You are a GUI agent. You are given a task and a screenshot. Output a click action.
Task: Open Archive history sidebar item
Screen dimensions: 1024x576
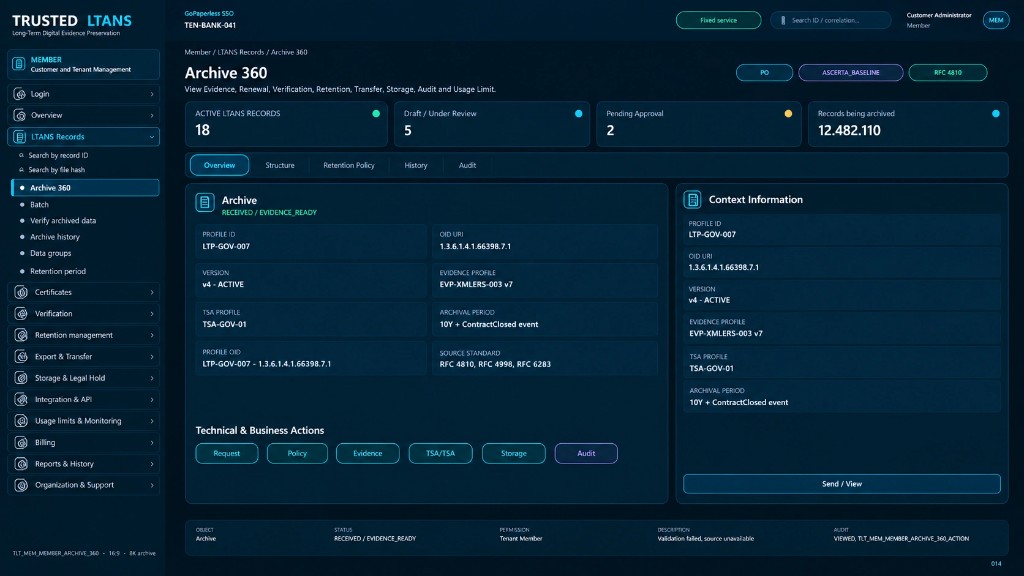pyautogui.click(x=55, y=237)
